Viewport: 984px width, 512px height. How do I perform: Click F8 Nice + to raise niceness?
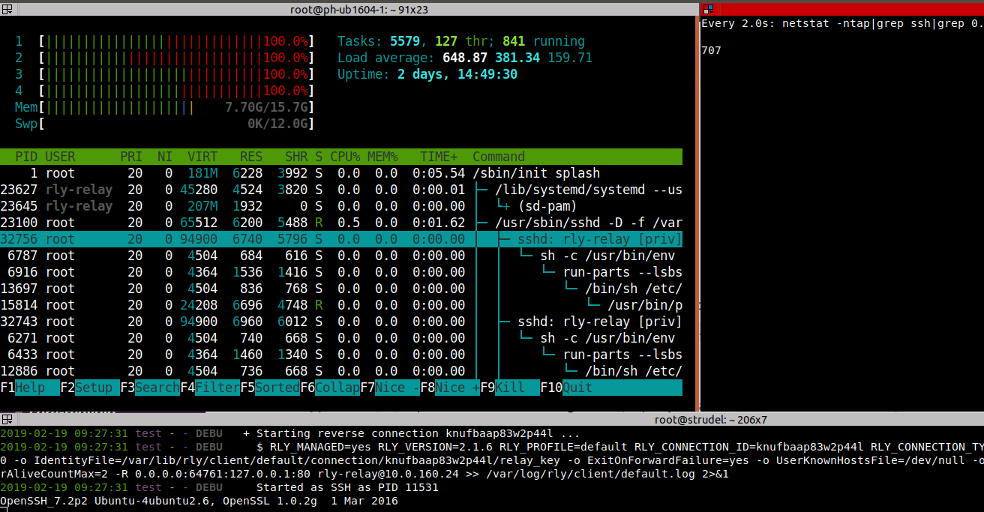(450, 388)
